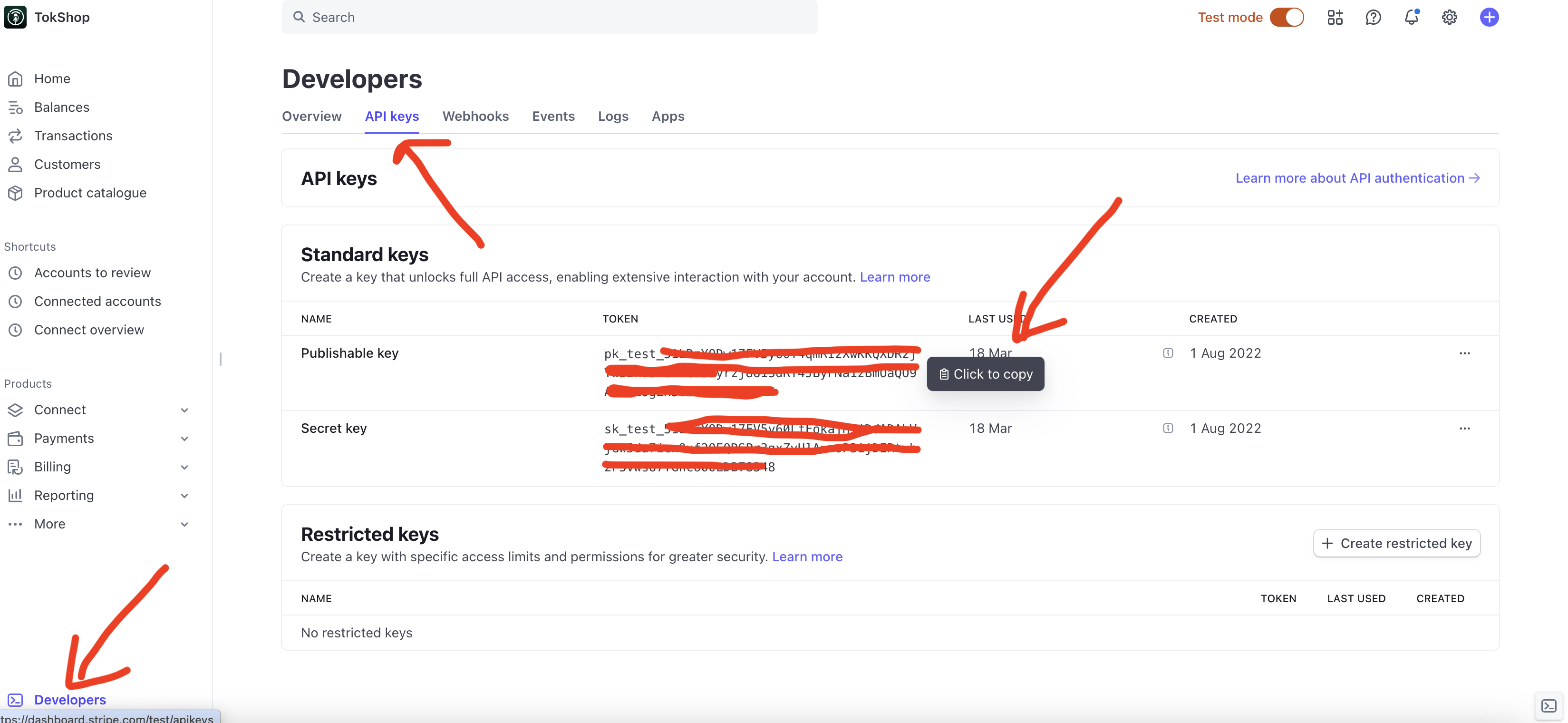This screenshot has width=1568, height=723.
Task: Open Publishable key three-dot menu
Action: 1464,353
